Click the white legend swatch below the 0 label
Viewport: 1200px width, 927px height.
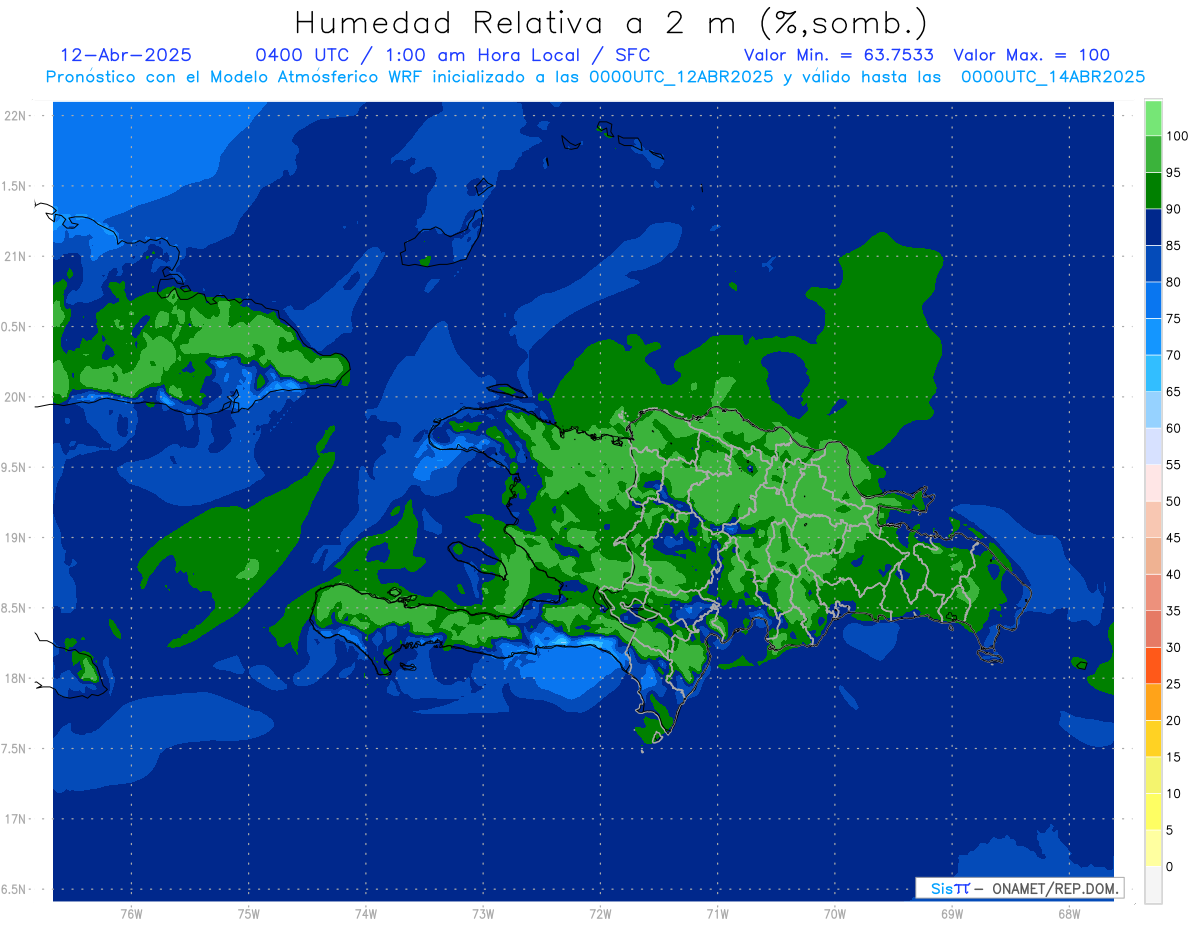(1153, 884)
